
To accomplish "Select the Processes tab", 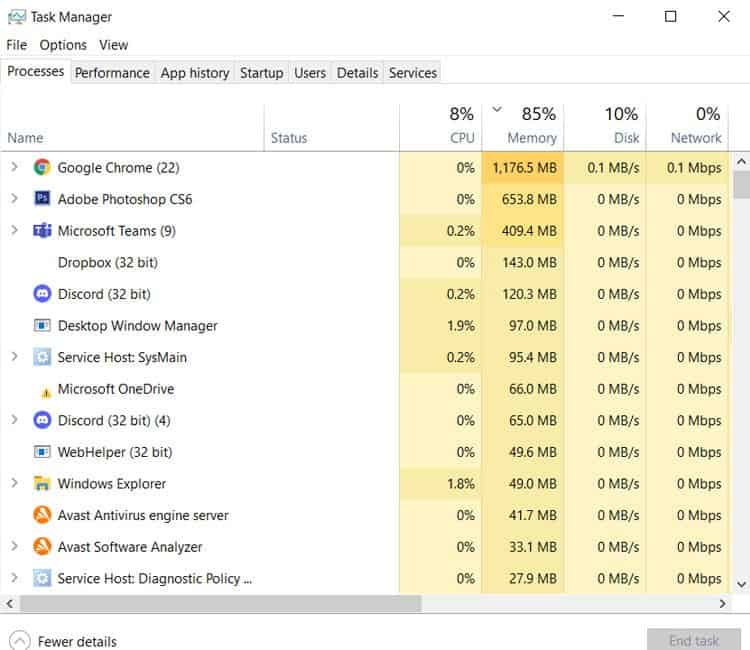I will pos(35,71).
